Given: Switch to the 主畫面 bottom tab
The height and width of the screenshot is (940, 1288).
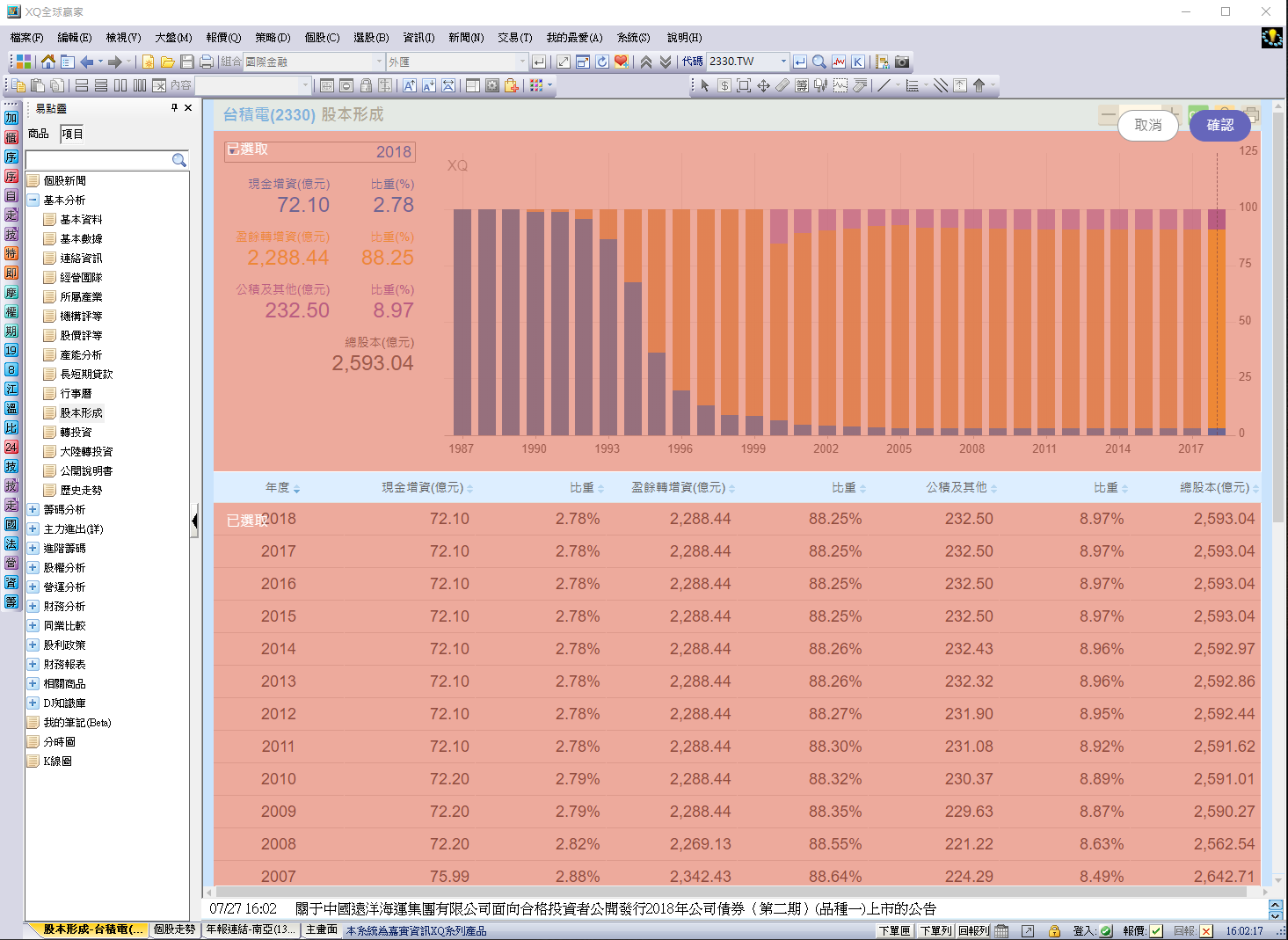Looking at the screenshot, I should (322, 929).
